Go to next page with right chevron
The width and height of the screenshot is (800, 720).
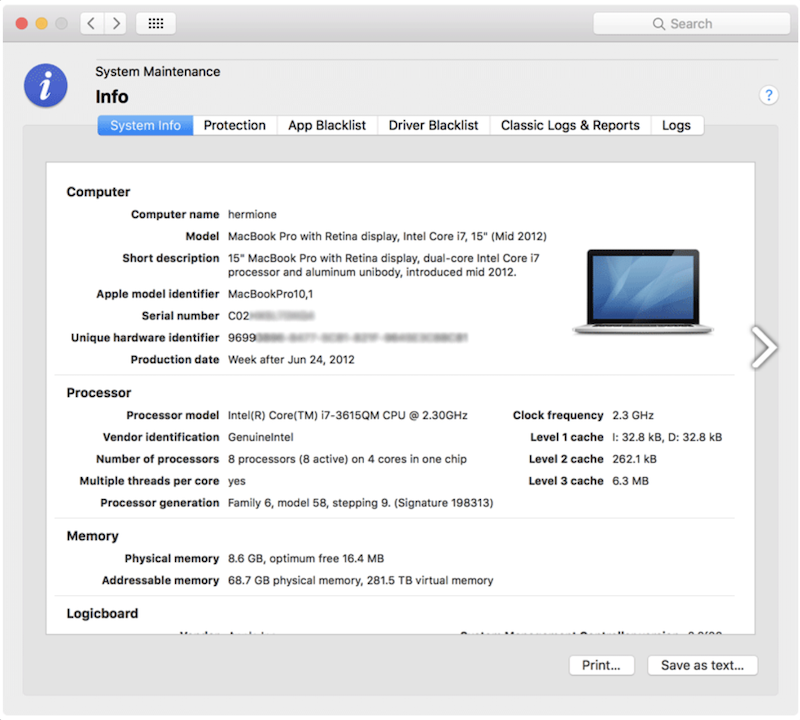click(x=764, y=347)
